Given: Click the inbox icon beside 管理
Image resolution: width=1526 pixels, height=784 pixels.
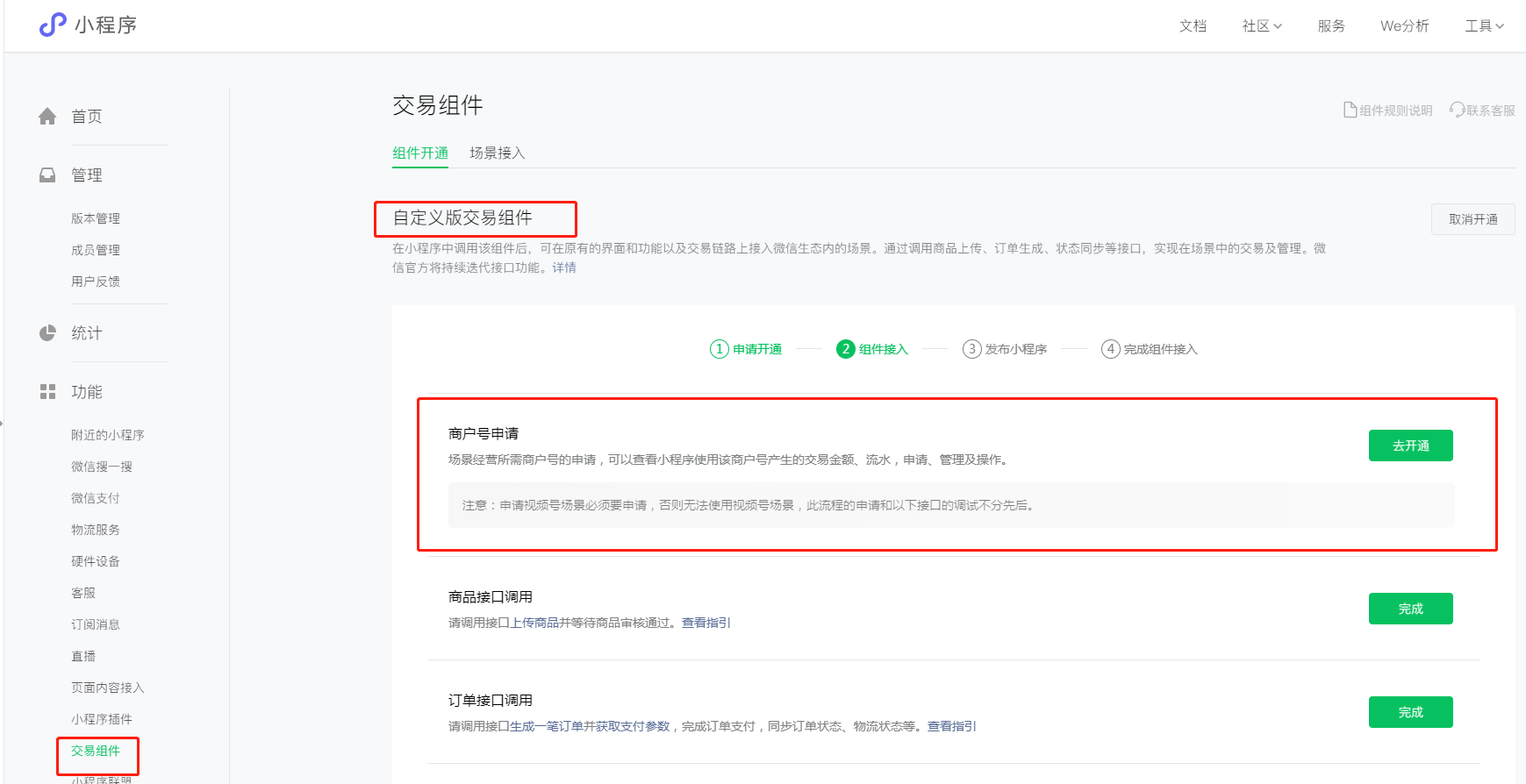Looking at the screenshot, I should coord(47,175).
